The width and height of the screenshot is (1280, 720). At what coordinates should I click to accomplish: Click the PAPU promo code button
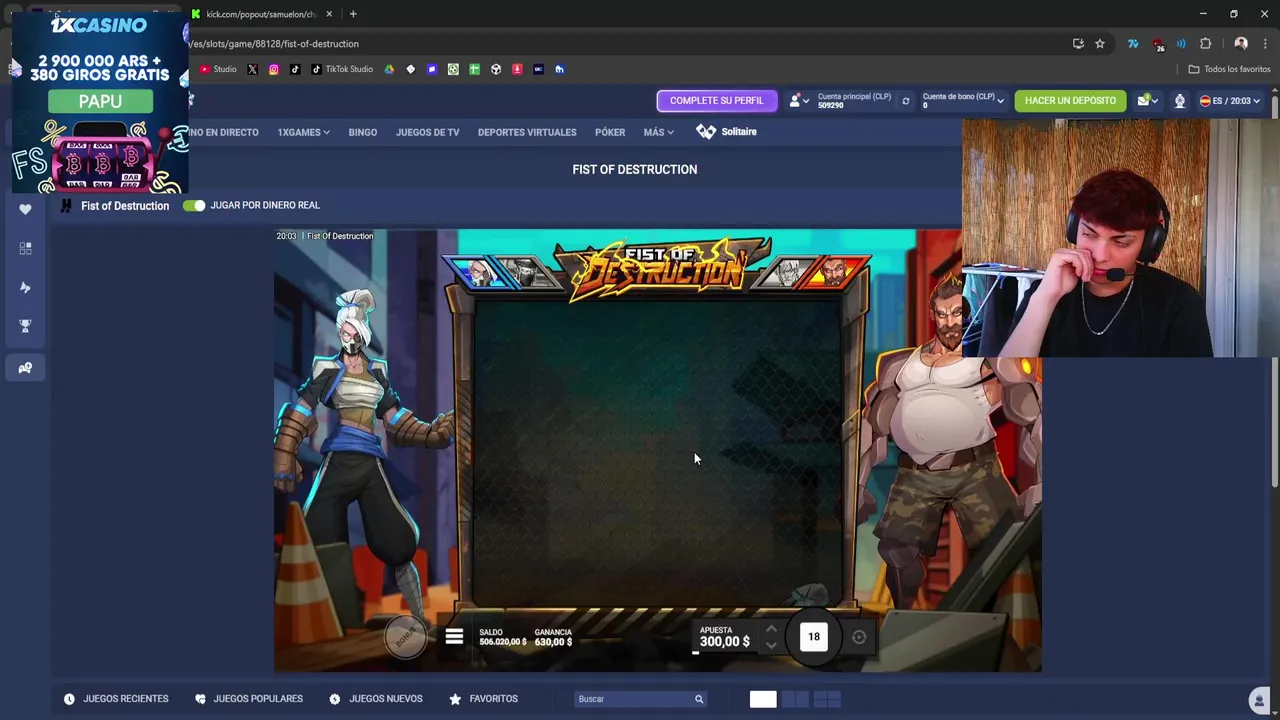(100, 101)
